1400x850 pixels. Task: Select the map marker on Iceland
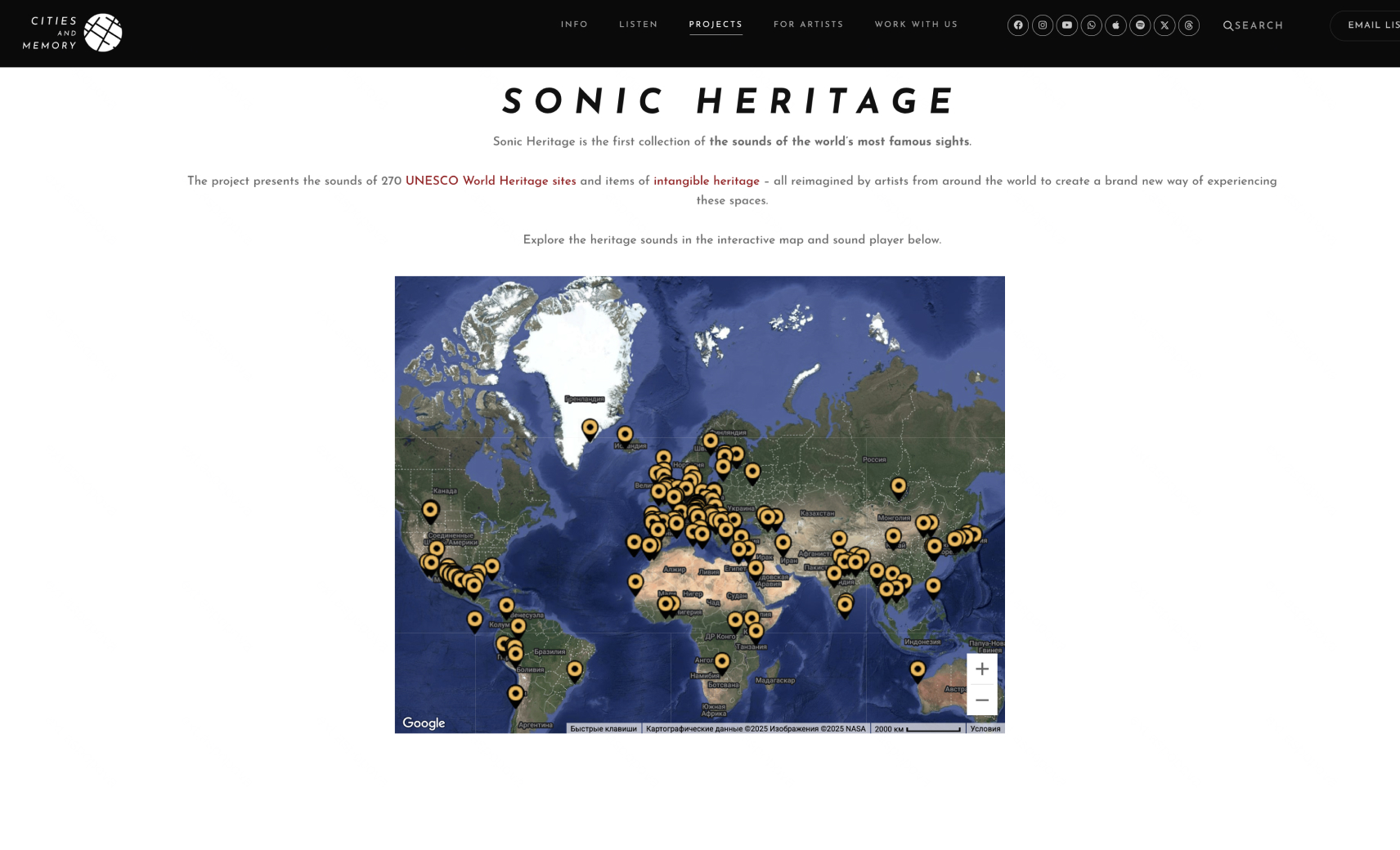coord(625,436)
